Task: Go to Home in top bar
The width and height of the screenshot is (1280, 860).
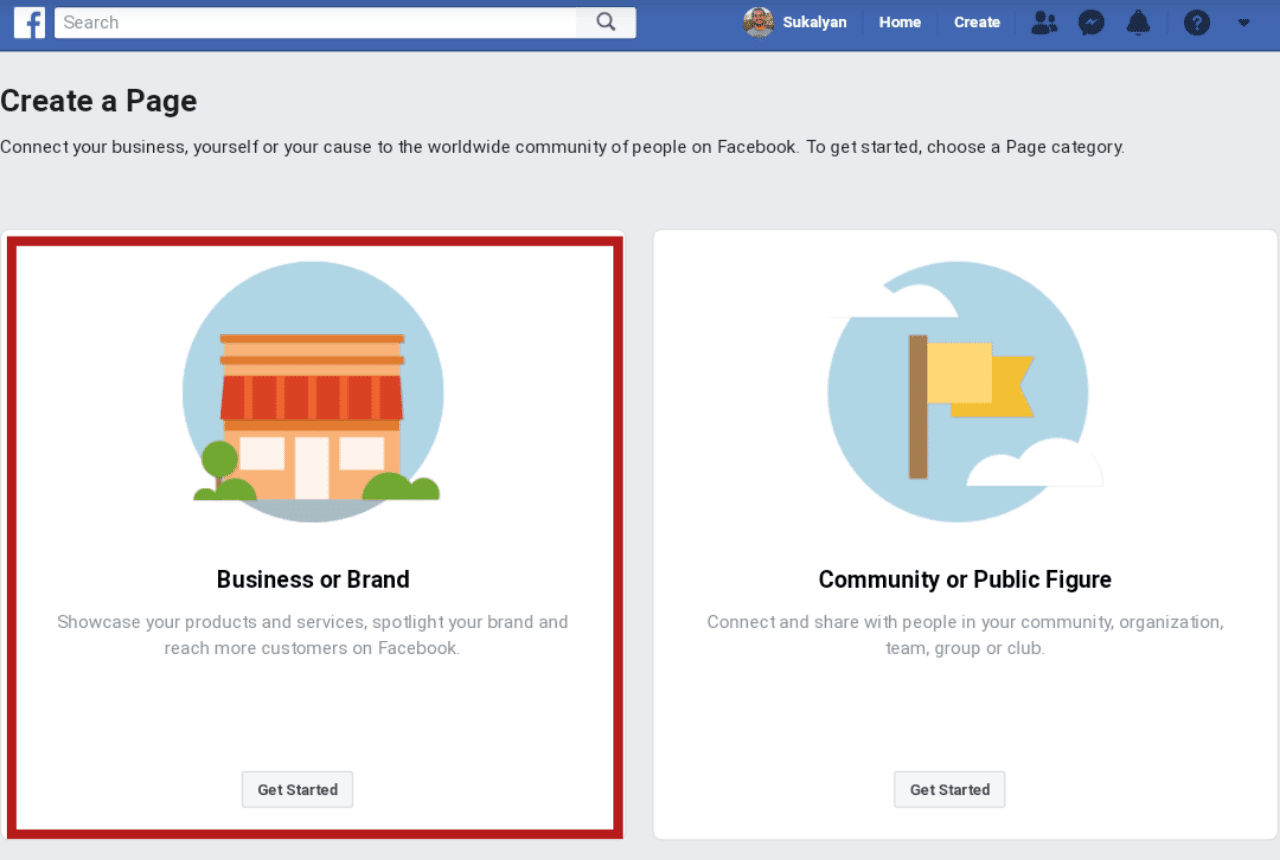Action: [x=900, y=22]
